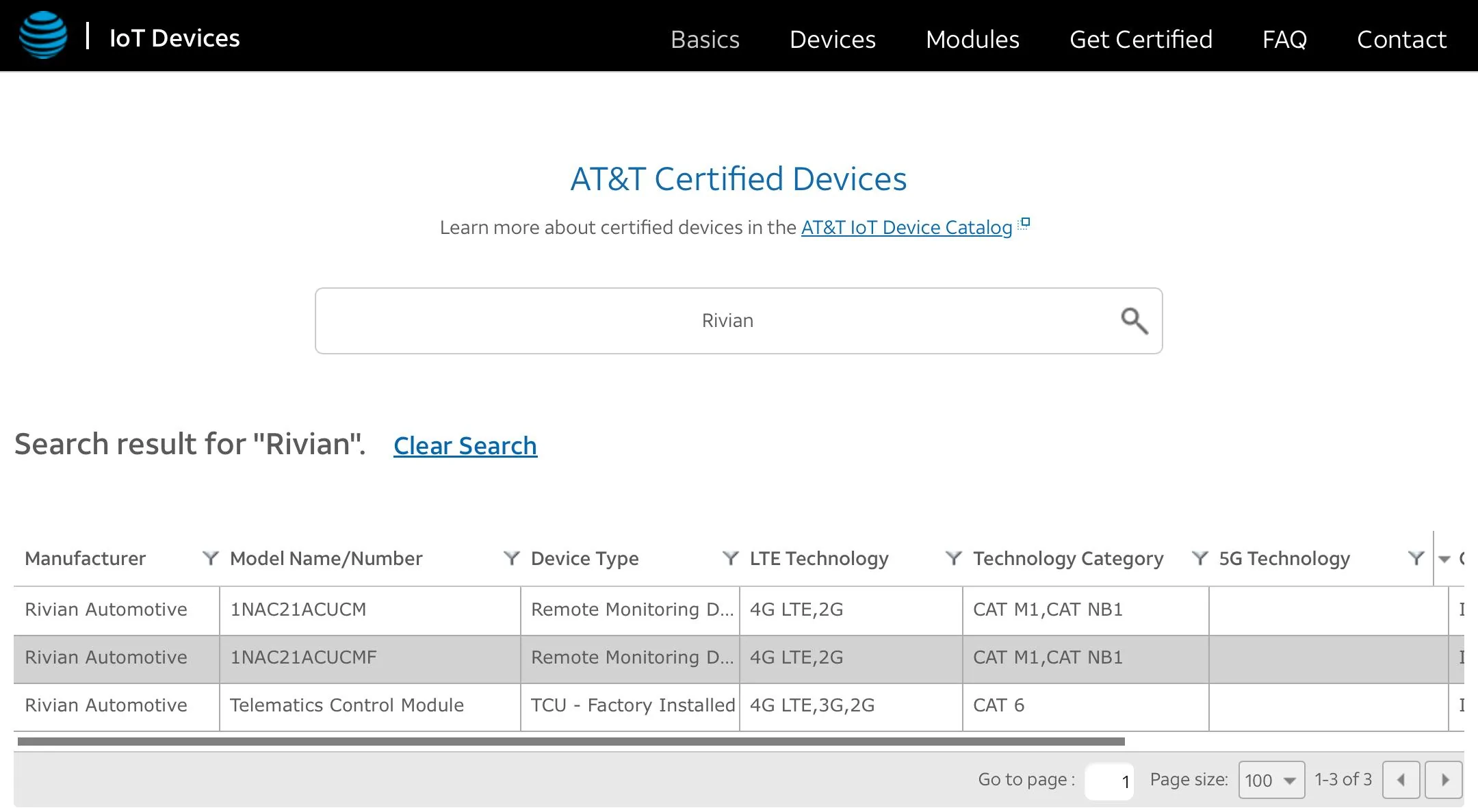The image size is (1478, 812).
Task: Go to next page arrow
Action: pyautogui.click(x=1444, y=780)
